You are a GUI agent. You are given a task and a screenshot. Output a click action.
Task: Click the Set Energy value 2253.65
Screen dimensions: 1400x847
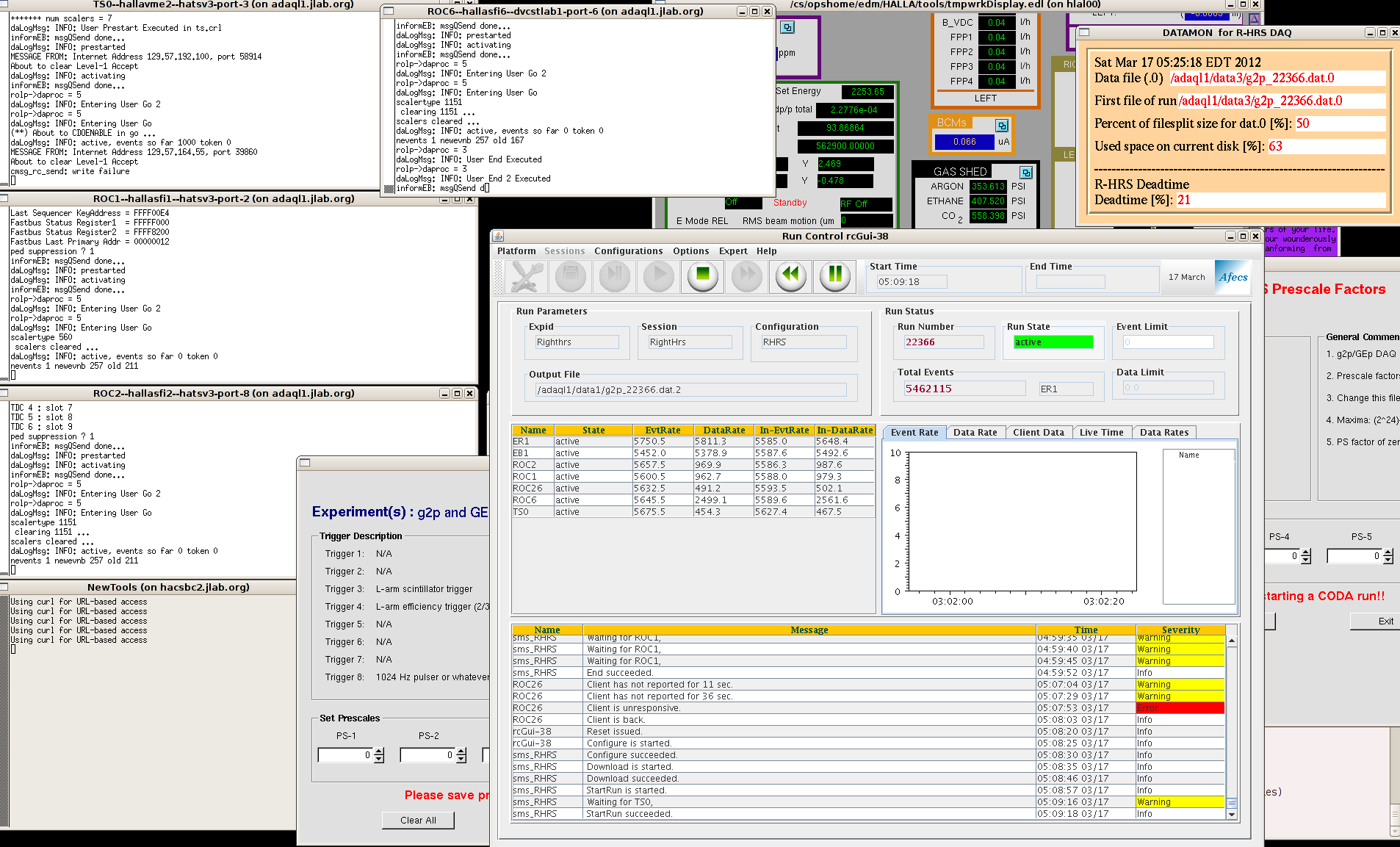(867, 92)
